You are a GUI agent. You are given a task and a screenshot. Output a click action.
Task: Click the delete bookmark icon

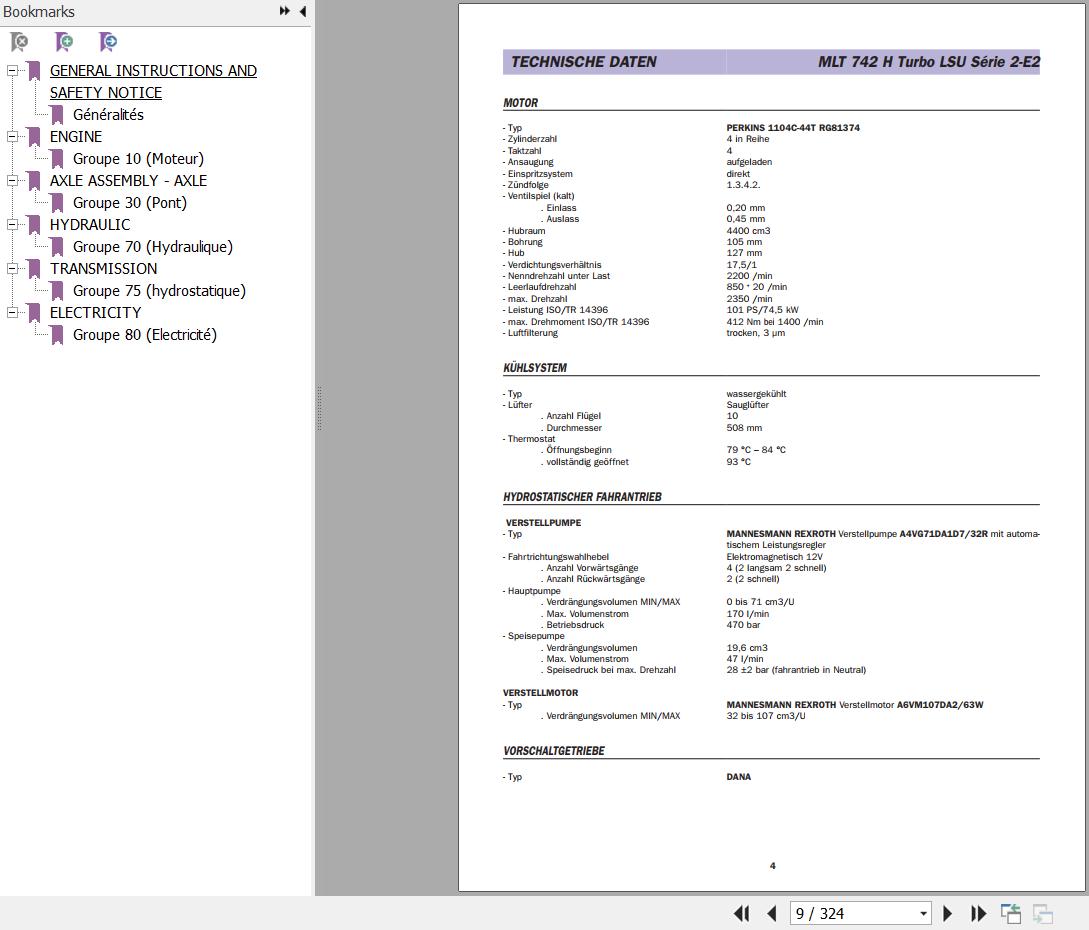19,42
